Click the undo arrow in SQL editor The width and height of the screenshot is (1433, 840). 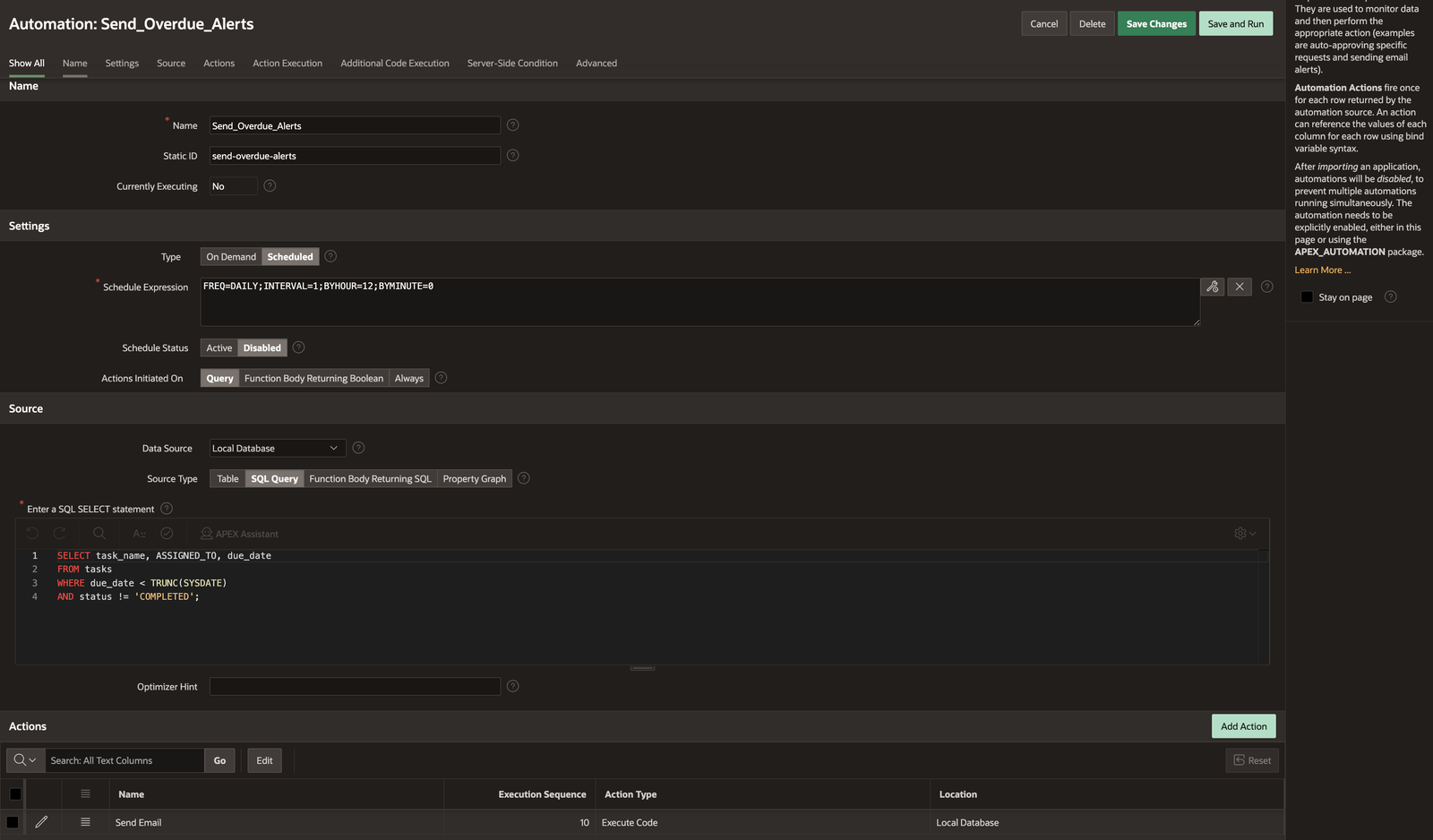coord(32,534)
